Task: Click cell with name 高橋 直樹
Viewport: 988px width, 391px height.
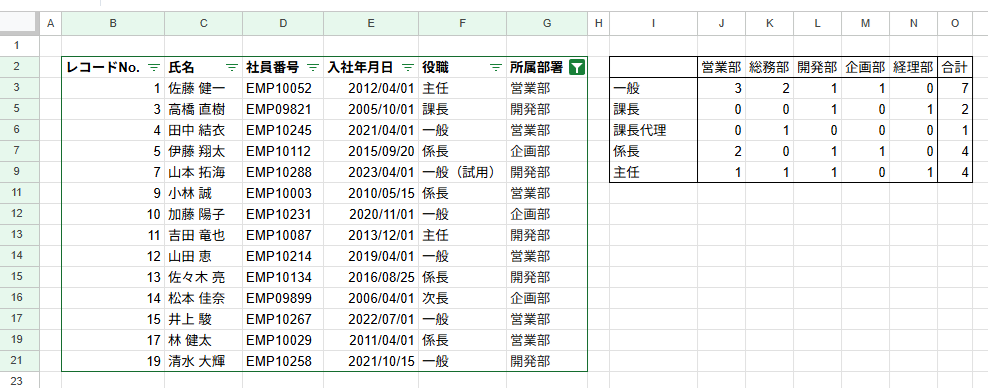Action: coord(204,109)
